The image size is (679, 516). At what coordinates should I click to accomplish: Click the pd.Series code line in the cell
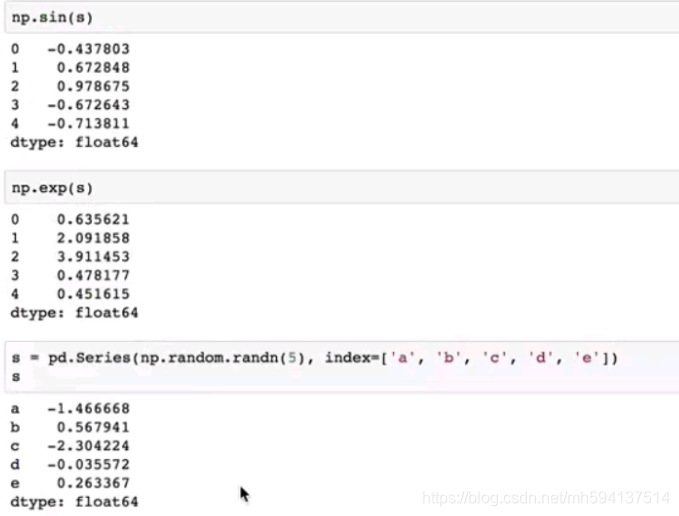point(315,358)
